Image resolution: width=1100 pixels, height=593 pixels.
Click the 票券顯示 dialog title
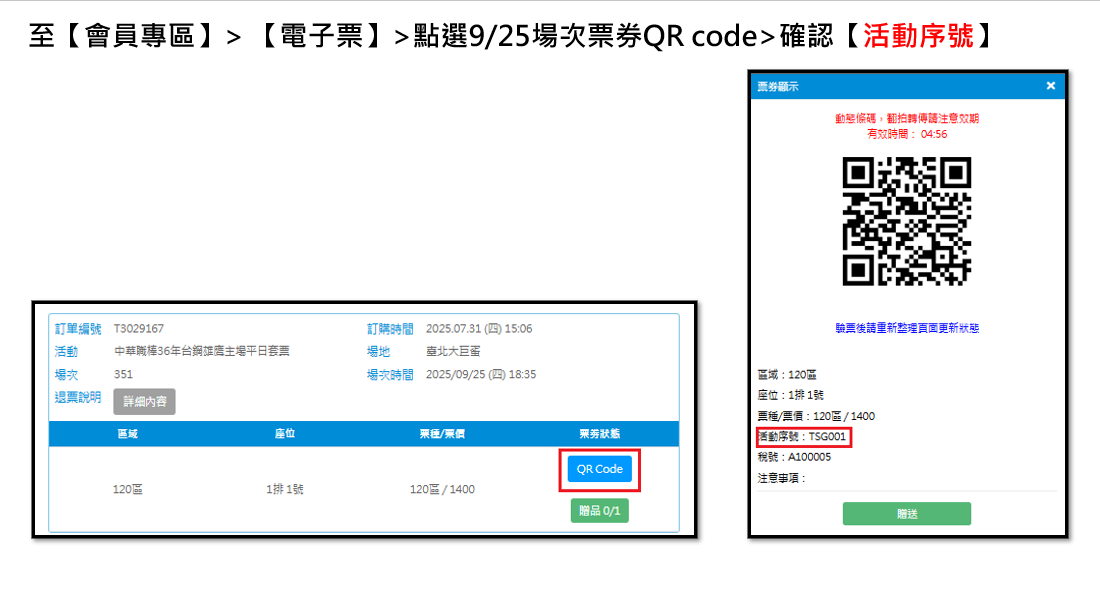point(778,86)
